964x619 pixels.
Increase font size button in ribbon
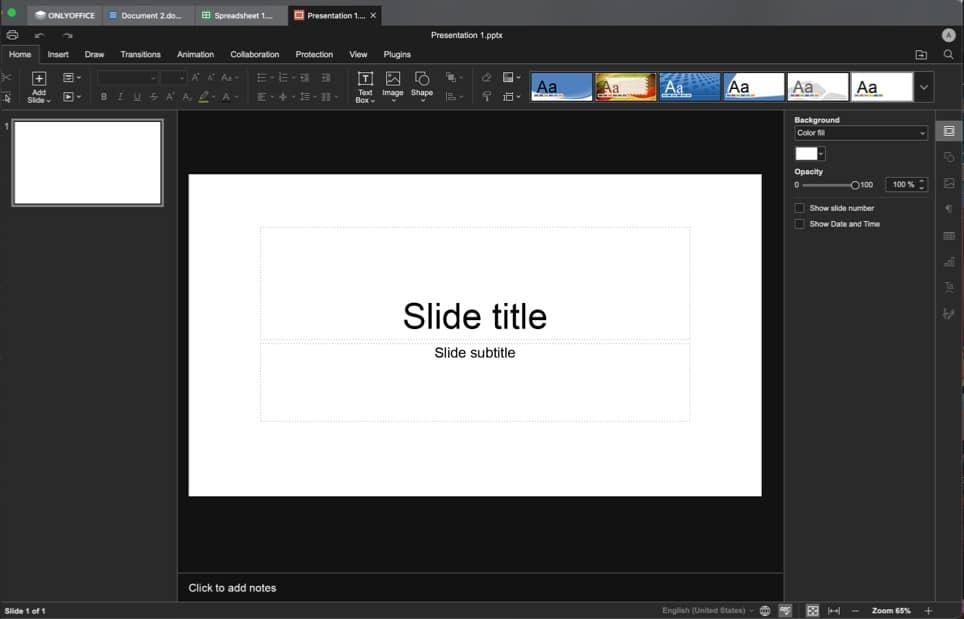click(x=195, y=77)
